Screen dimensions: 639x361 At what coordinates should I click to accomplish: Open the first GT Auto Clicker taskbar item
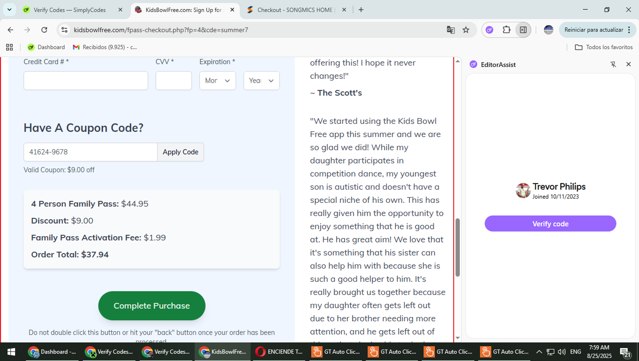(336, 352)
